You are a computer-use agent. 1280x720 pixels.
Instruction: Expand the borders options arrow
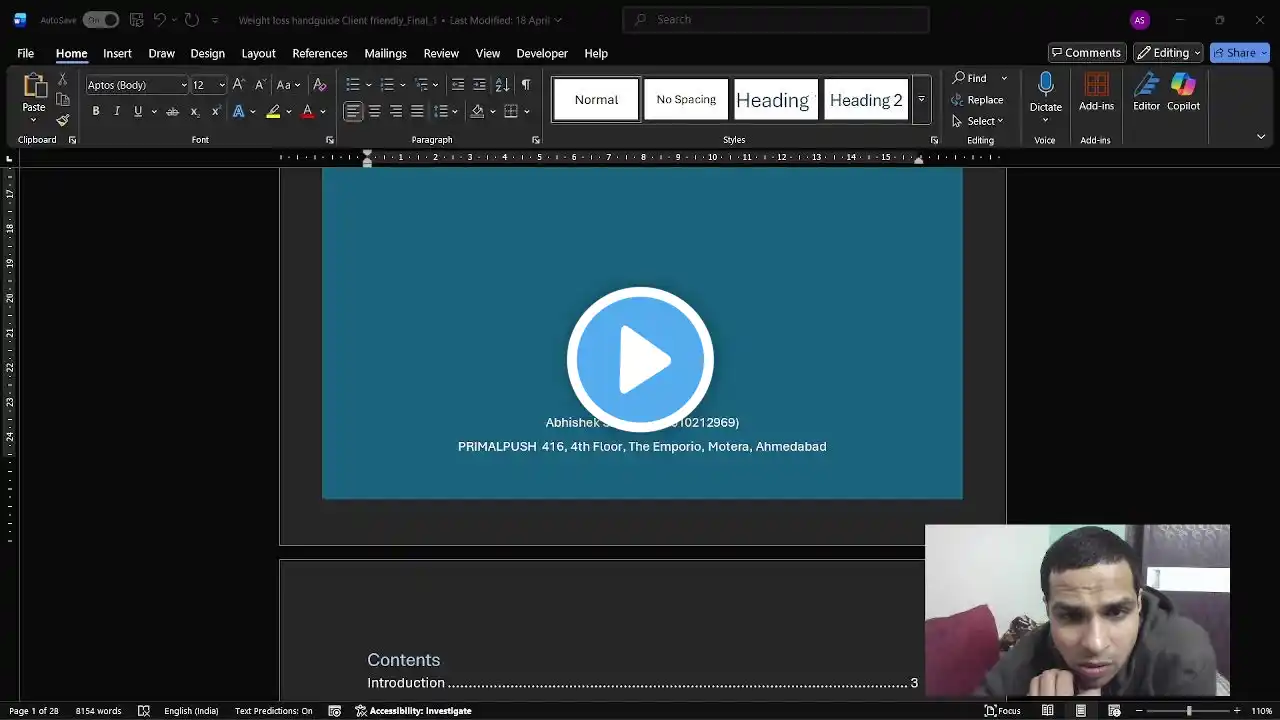pyautogui.click(x=526, y=111)
